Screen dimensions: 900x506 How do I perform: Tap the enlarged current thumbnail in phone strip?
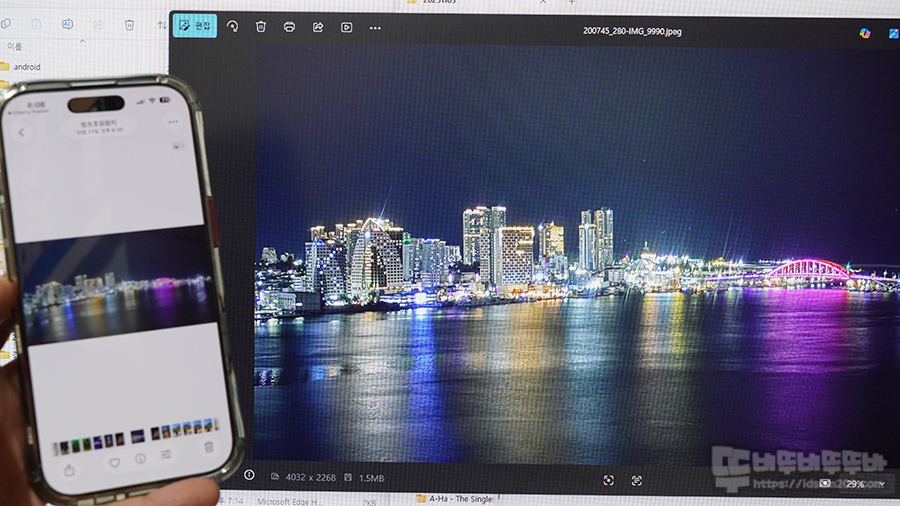137,437
